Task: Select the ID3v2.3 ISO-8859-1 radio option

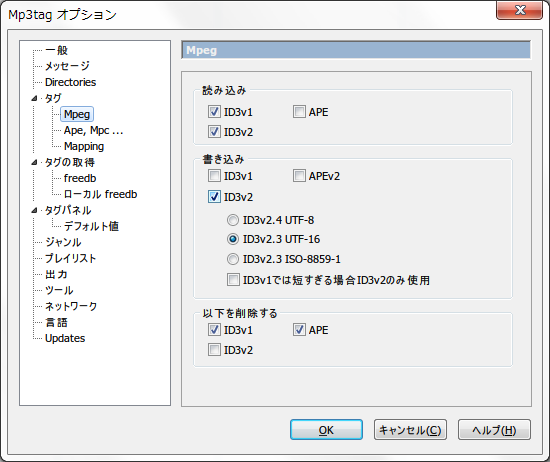Action: click(x=233, y=259)
